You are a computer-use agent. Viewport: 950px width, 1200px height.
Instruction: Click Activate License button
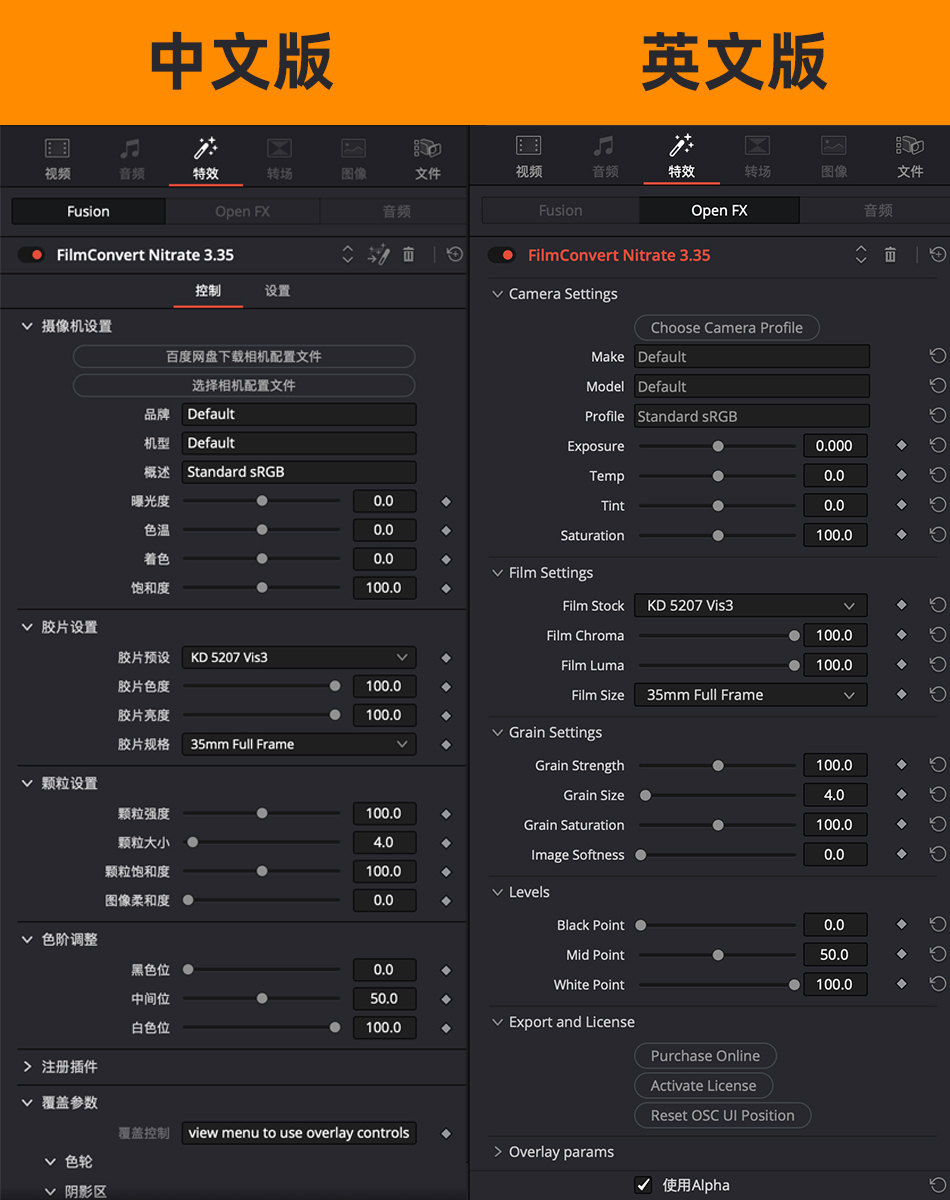pyautogui.click(x=704, y=1086)
